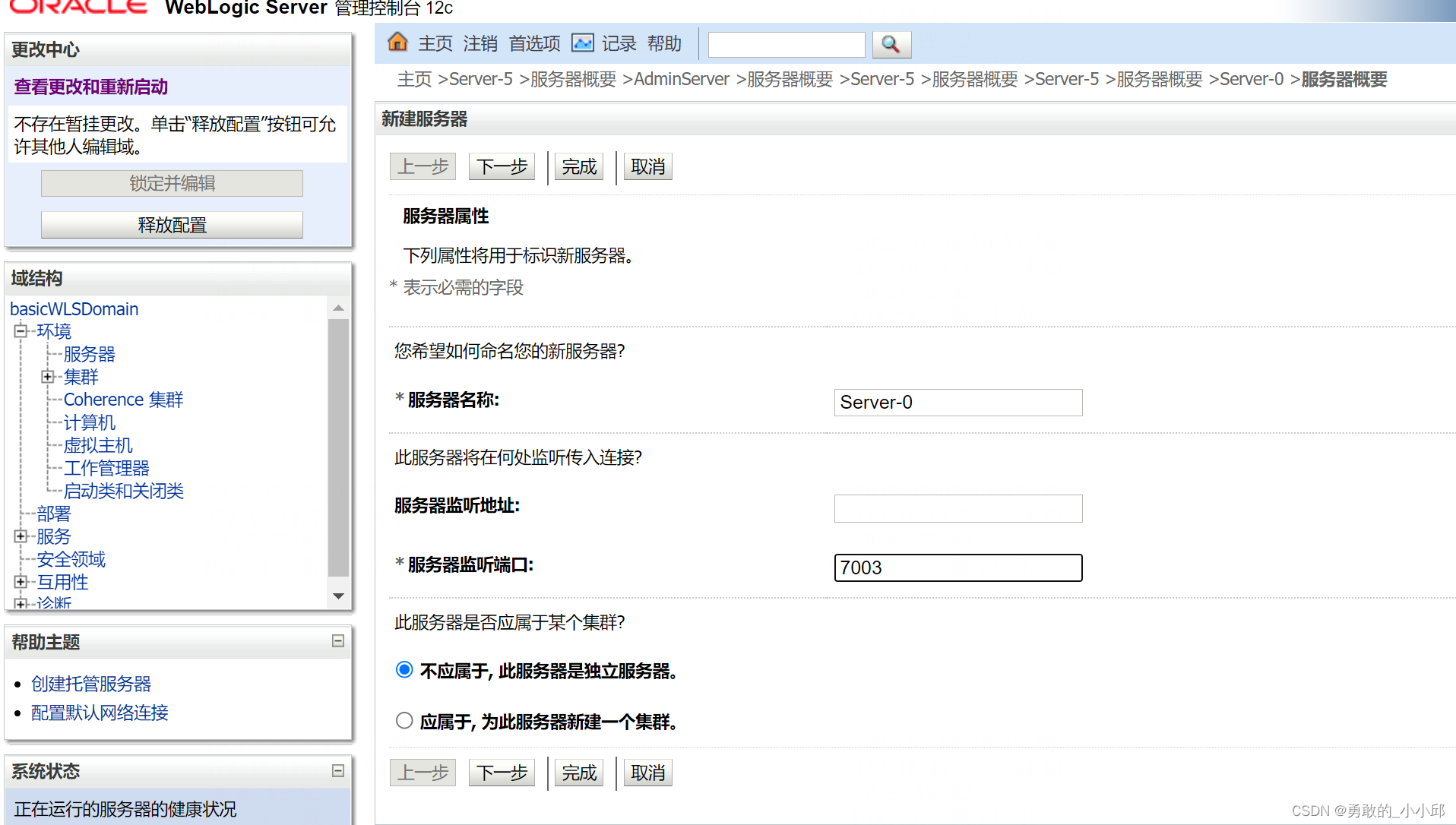
Task: Open 安全领域 tree item
Action: pos(71,559)
